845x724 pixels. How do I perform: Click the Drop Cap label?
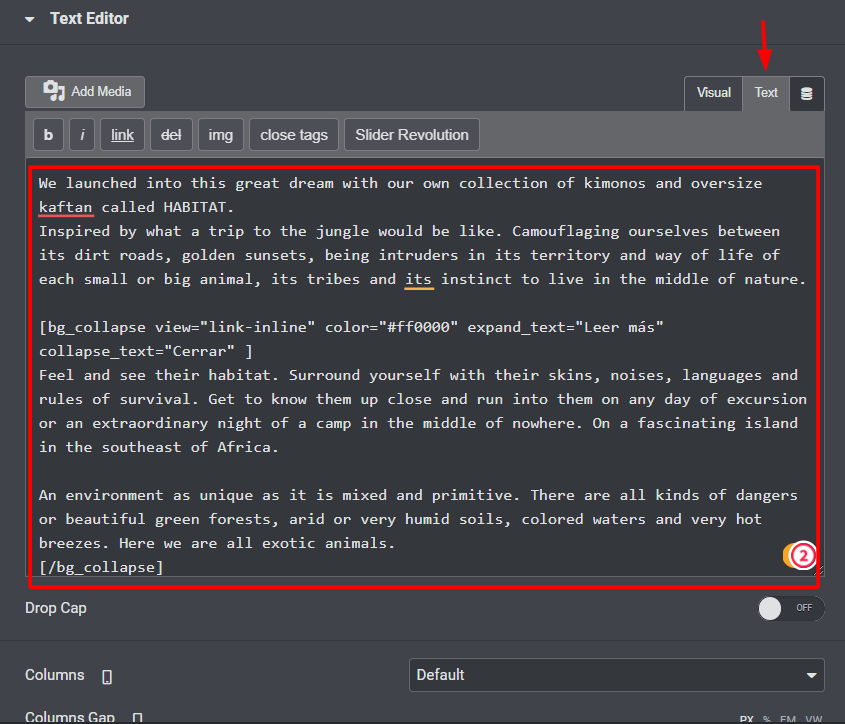(x=56, y=608)
